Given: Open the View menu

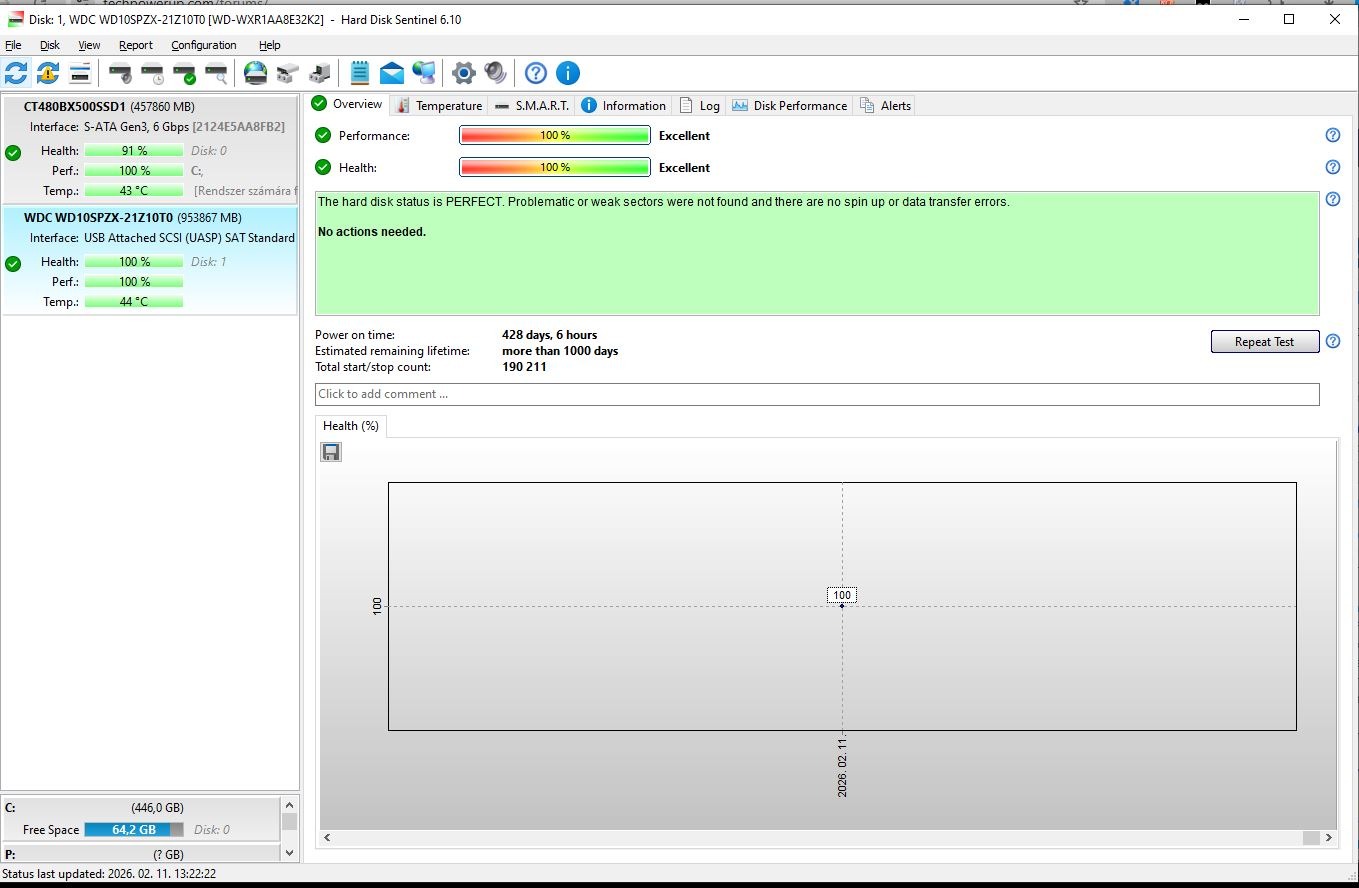Looking at the screenshot, I should pos(89,45).
